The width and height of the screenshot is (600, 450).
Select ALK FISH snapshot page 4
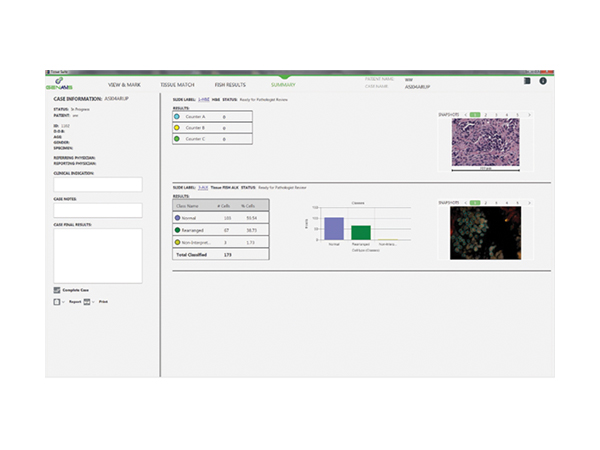(x=507, y=203)
